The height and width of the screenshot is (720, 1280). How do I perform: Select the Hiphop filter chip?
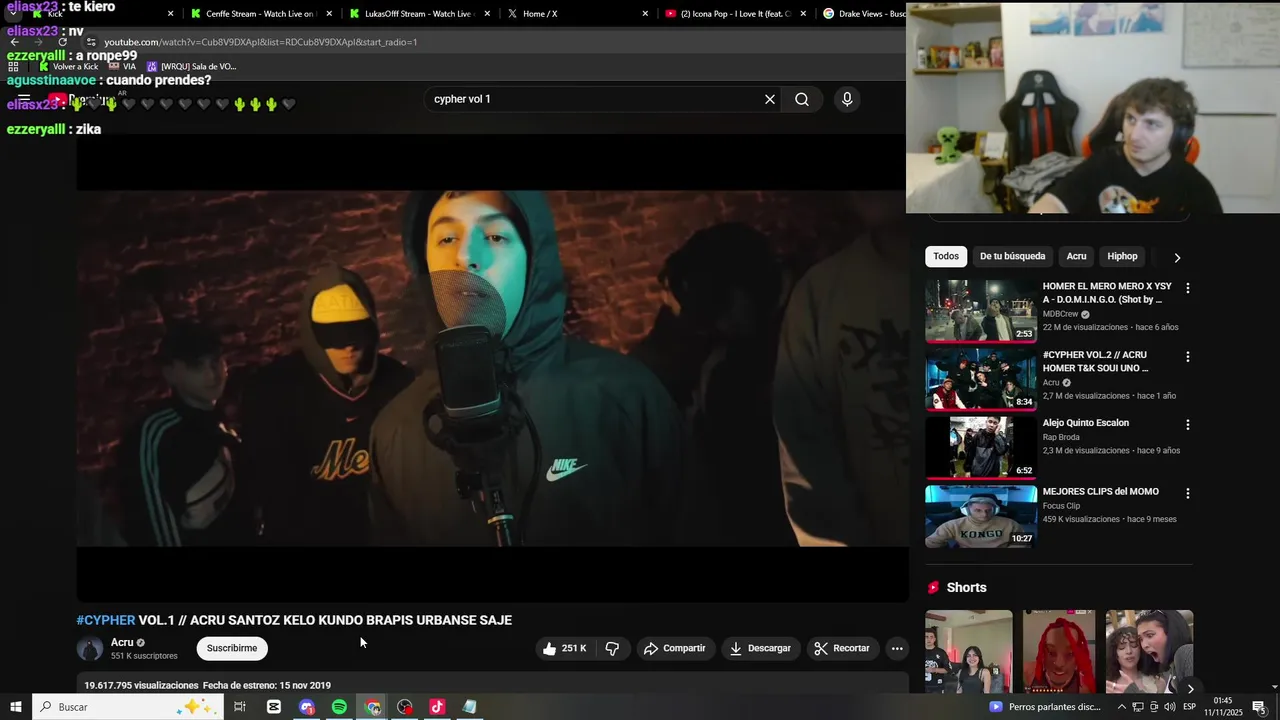pos(1122,256)
